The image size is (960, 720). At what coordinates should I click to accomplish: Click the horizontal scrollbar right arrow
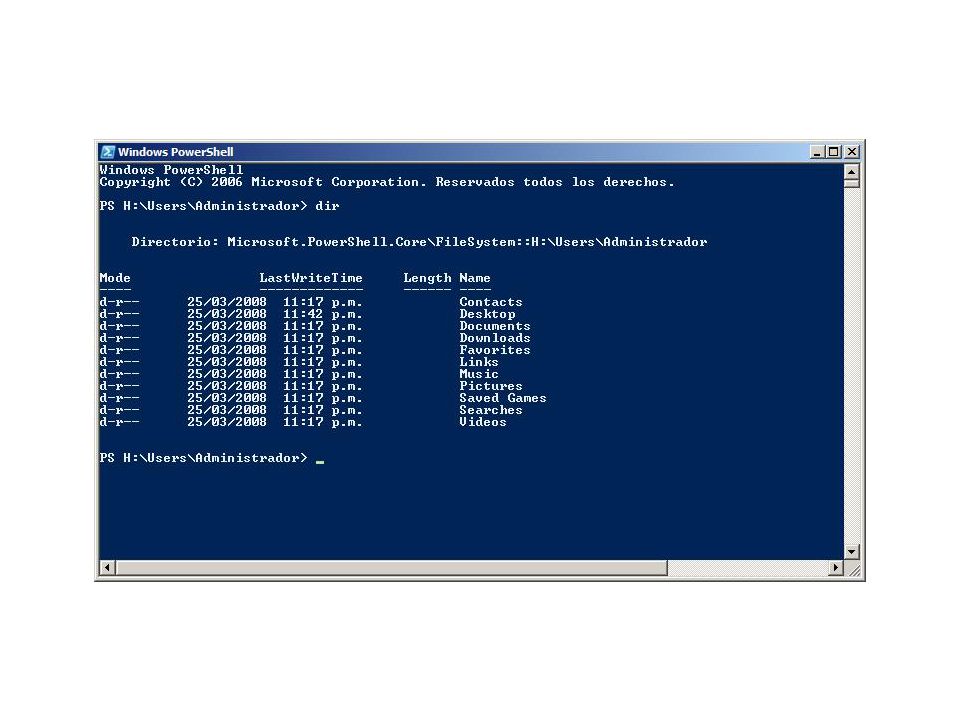click(x=836, y=568)
